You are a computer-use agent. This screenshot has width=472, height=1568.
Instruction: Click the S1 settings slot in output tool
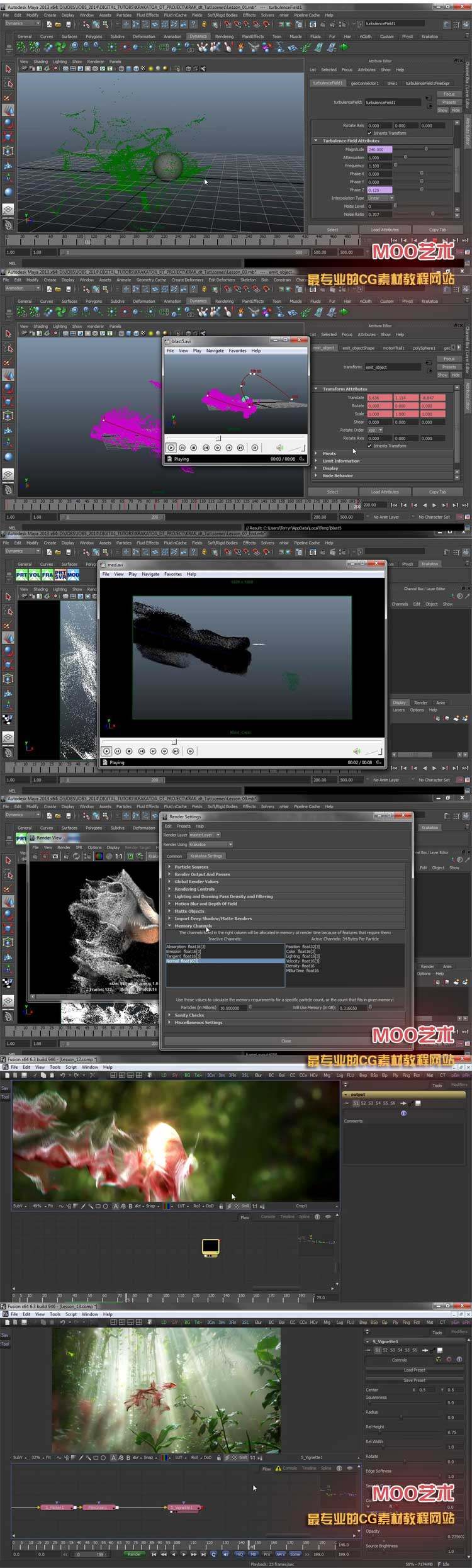pyautogui.click(x=356, y=1103)
